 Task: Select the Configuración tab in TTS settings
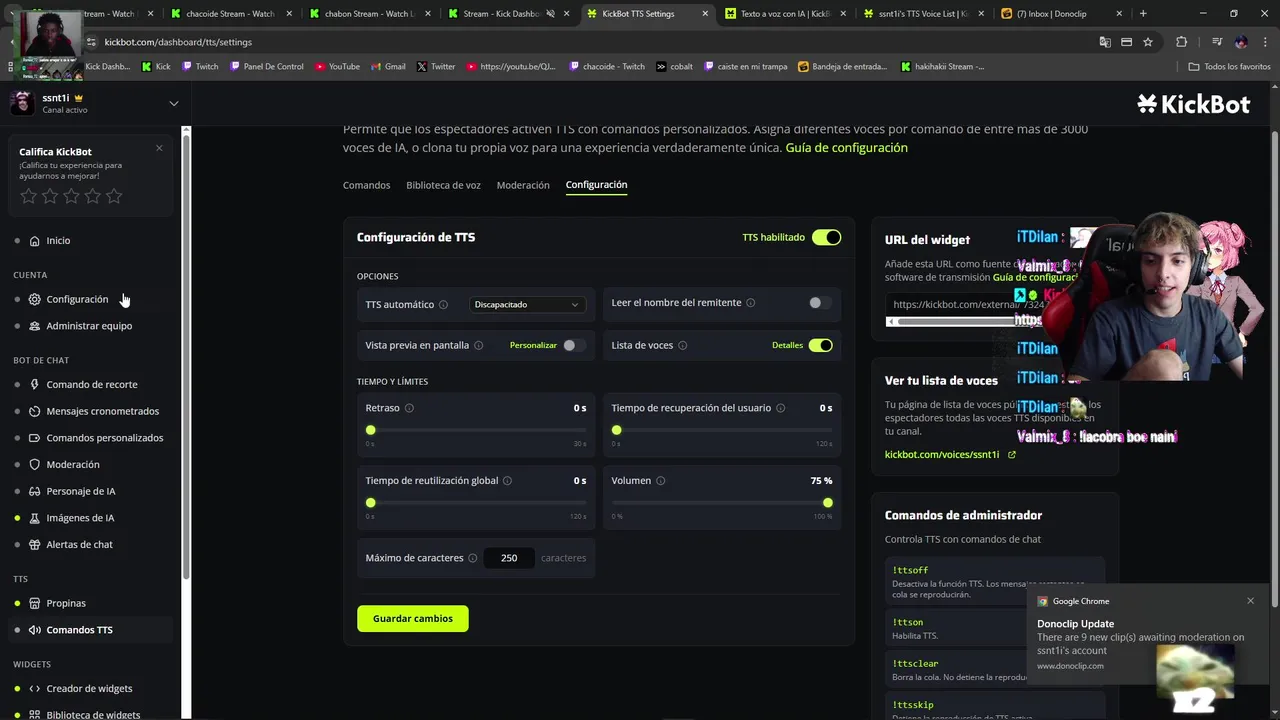[596, 185]
